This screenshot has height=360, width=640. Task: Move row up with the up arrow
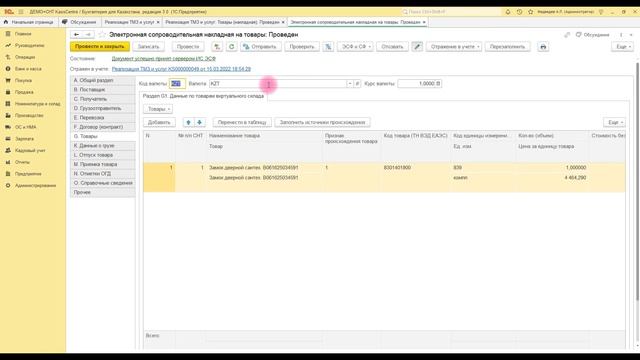click(x=188, y=122)
